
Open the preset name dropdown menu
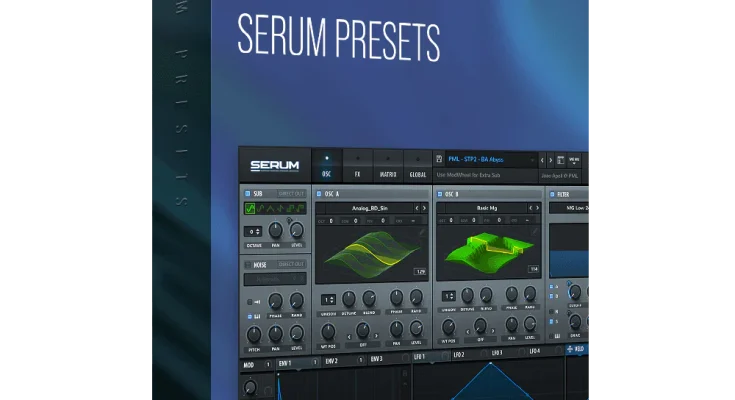(x=485, y=160)
